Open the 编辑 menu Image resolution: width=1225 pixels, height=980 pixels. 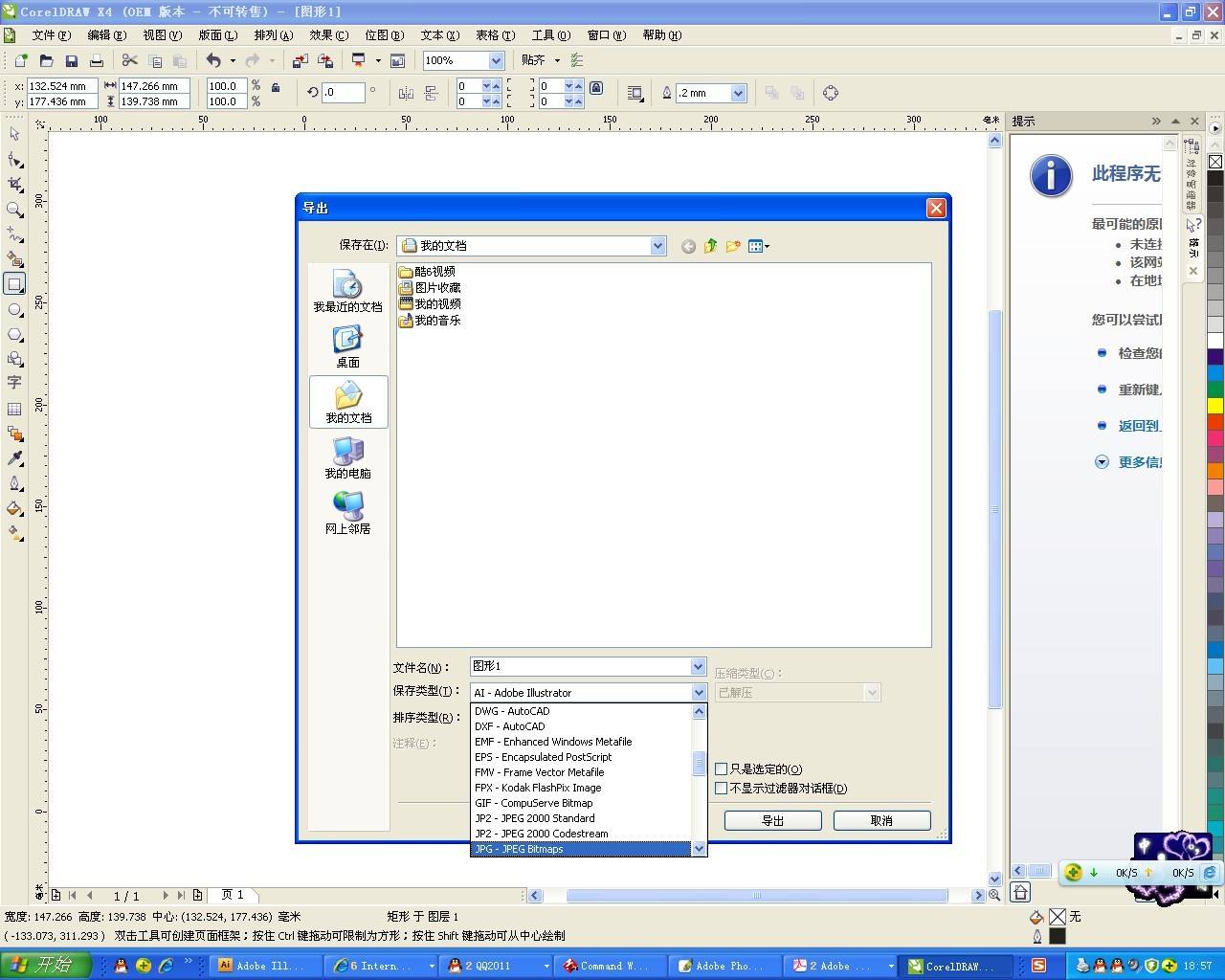click(107, 35)
